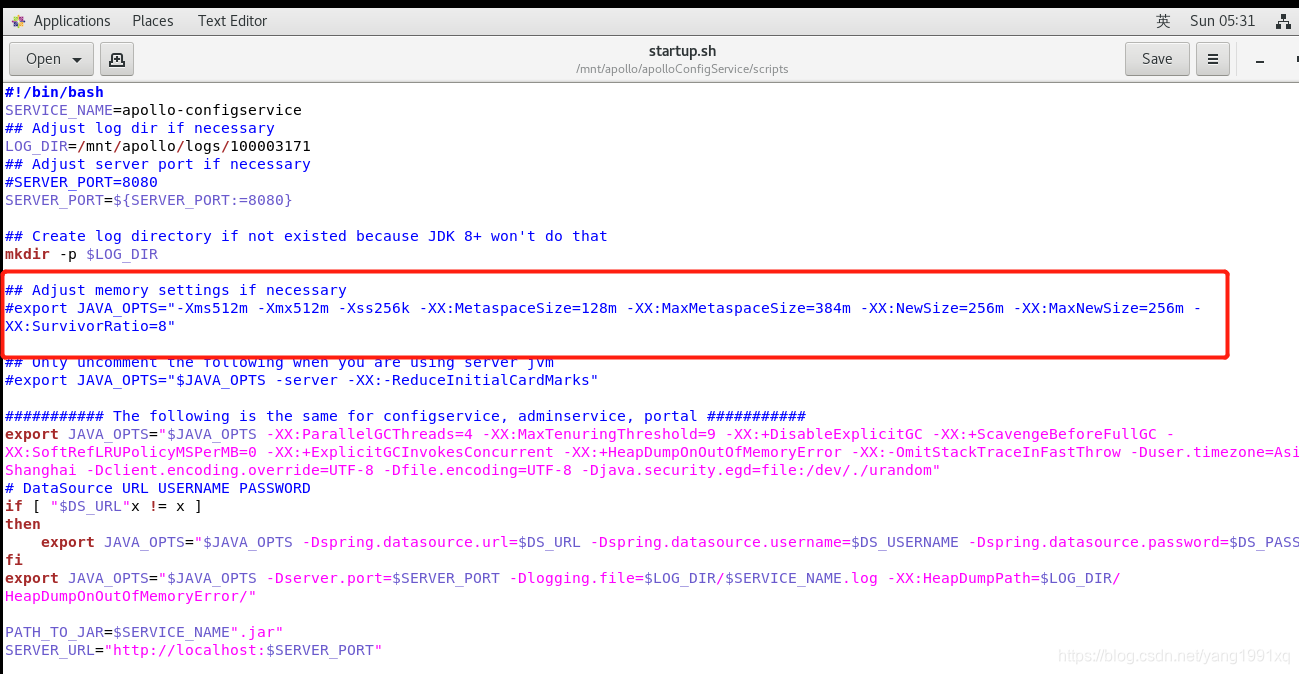Click the mkdir -p $LOG_DIR line
1299x674 pixels.
pyautogui.click(x=81, y=254)
